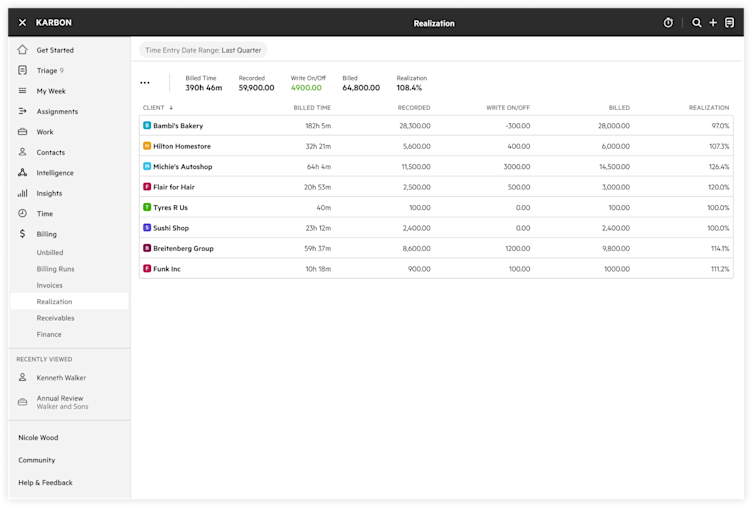Screen dimensions: 752x507
Task: Click the plus add icon
Action: [713, 23]
